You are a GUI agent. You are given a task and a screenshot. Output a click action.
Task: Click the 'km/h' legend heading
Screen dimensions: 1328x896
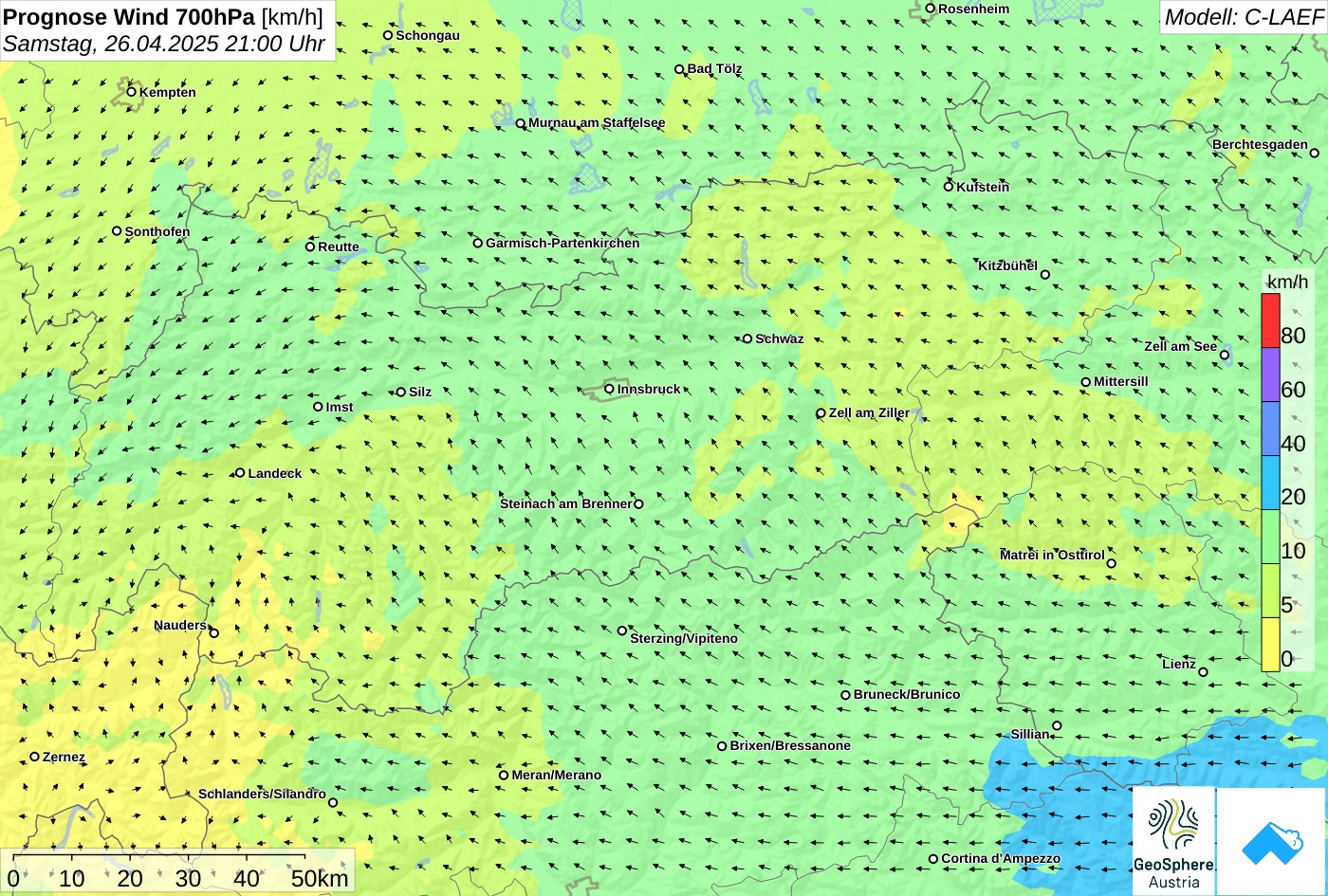point(1287,282)
